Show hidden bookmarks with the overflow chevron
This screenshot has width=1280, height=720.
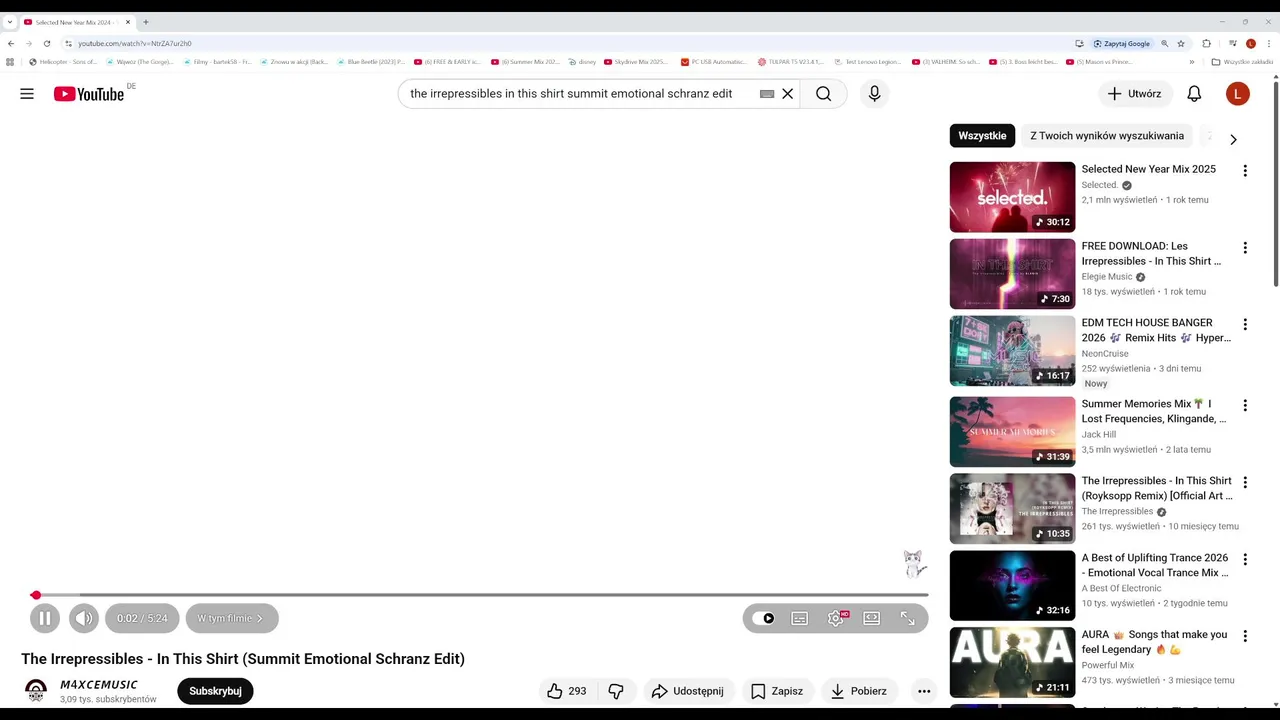point(1192,62)
